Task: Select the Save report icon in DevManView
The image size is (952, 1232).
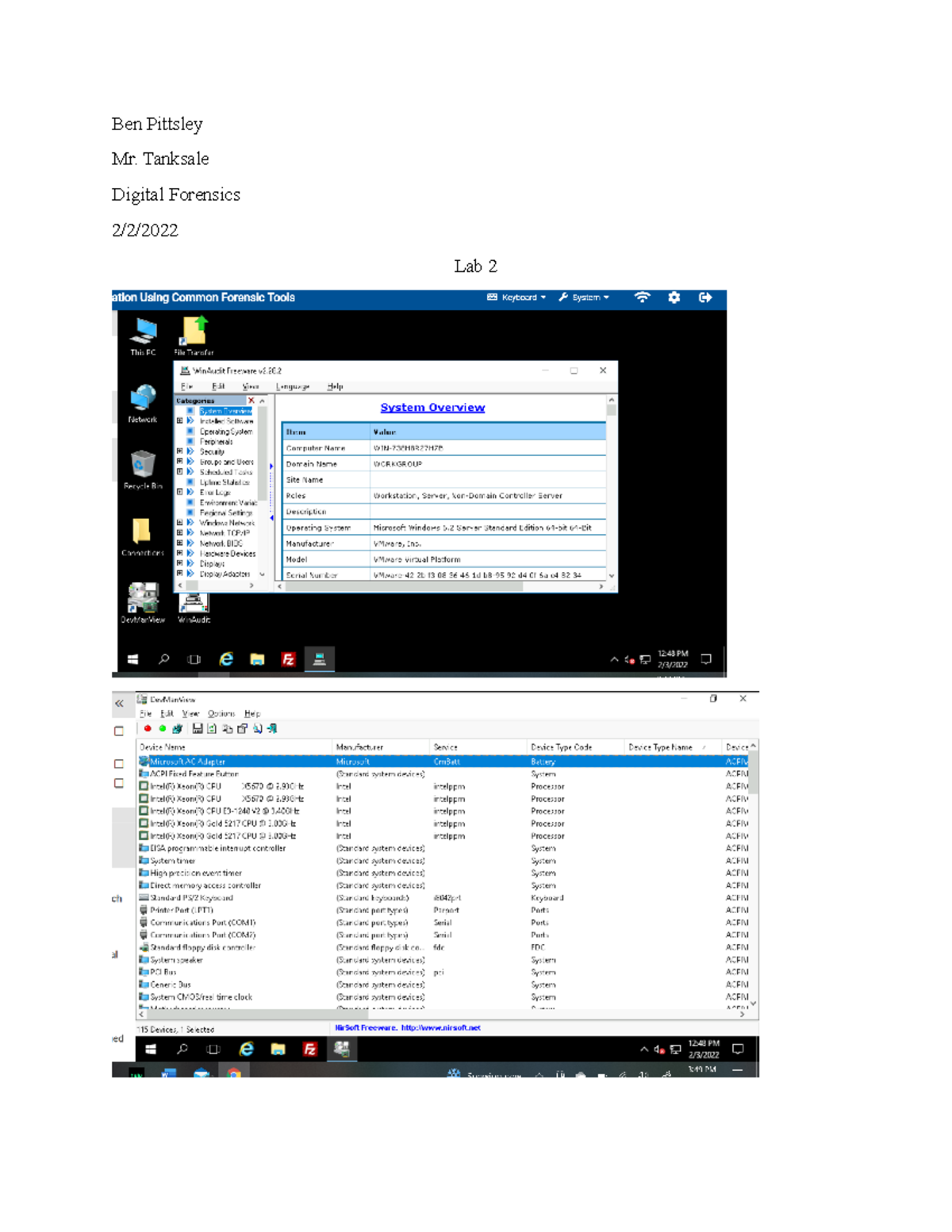Action: (197, 729)
